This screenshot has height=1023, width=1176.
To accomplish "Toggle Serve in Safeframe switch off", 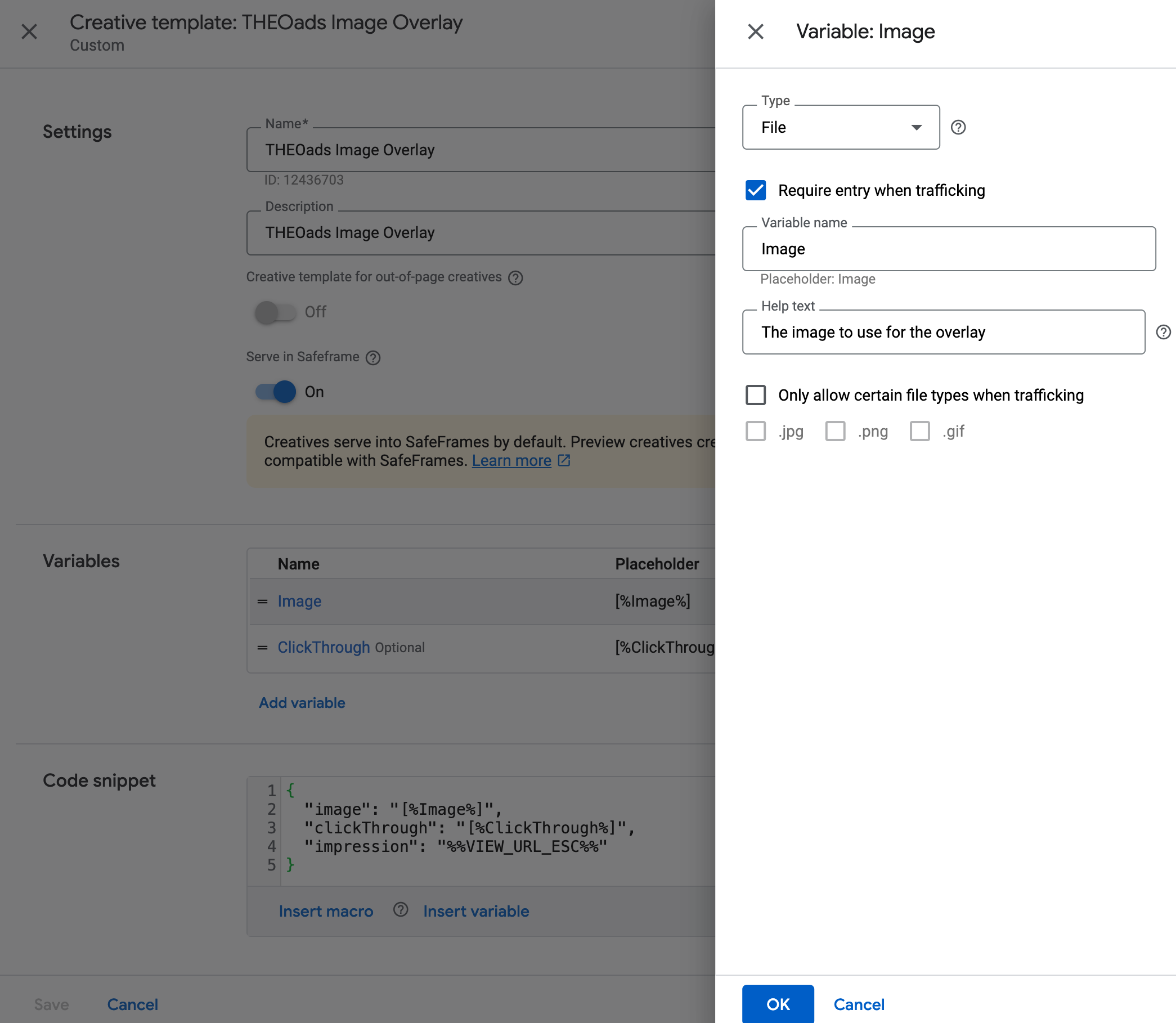I will tap(275, 392).
